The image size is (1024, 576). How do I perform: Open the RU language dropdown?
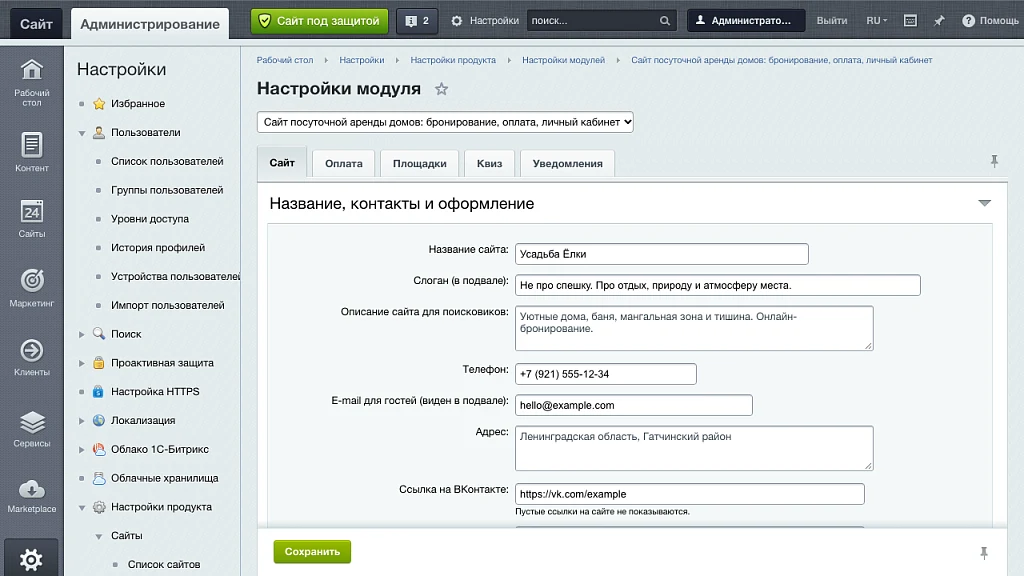click(x=876, y=21)
